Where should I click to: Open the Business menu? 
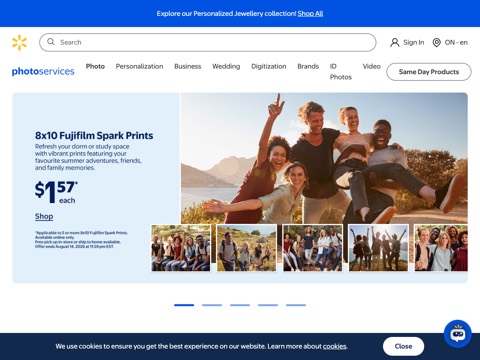tap(188, 66)
